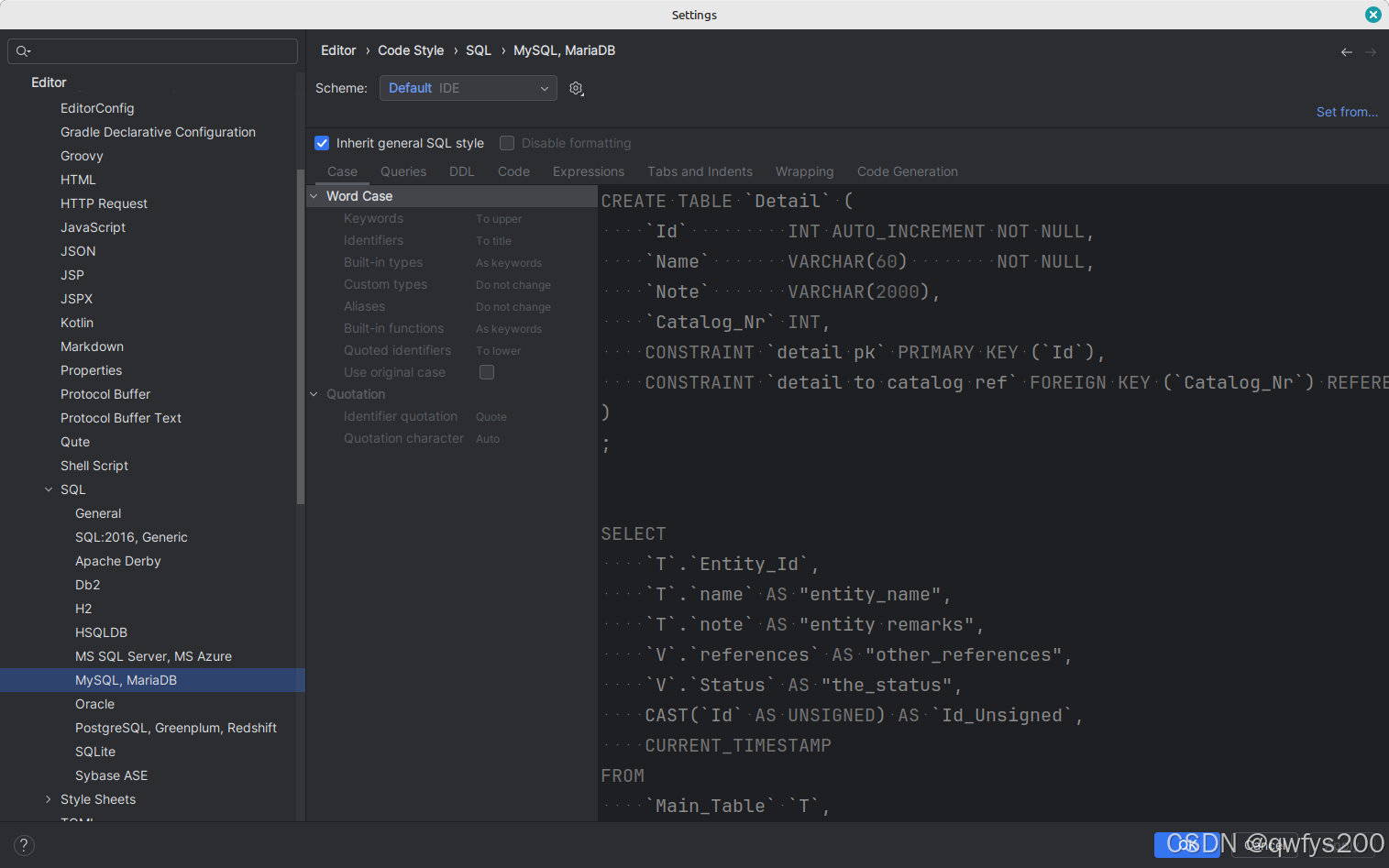This screenshot has height=868, width=1389.
Task: Select the Editor top-level node
Action: pyautogui.click(x=49, y=82)
